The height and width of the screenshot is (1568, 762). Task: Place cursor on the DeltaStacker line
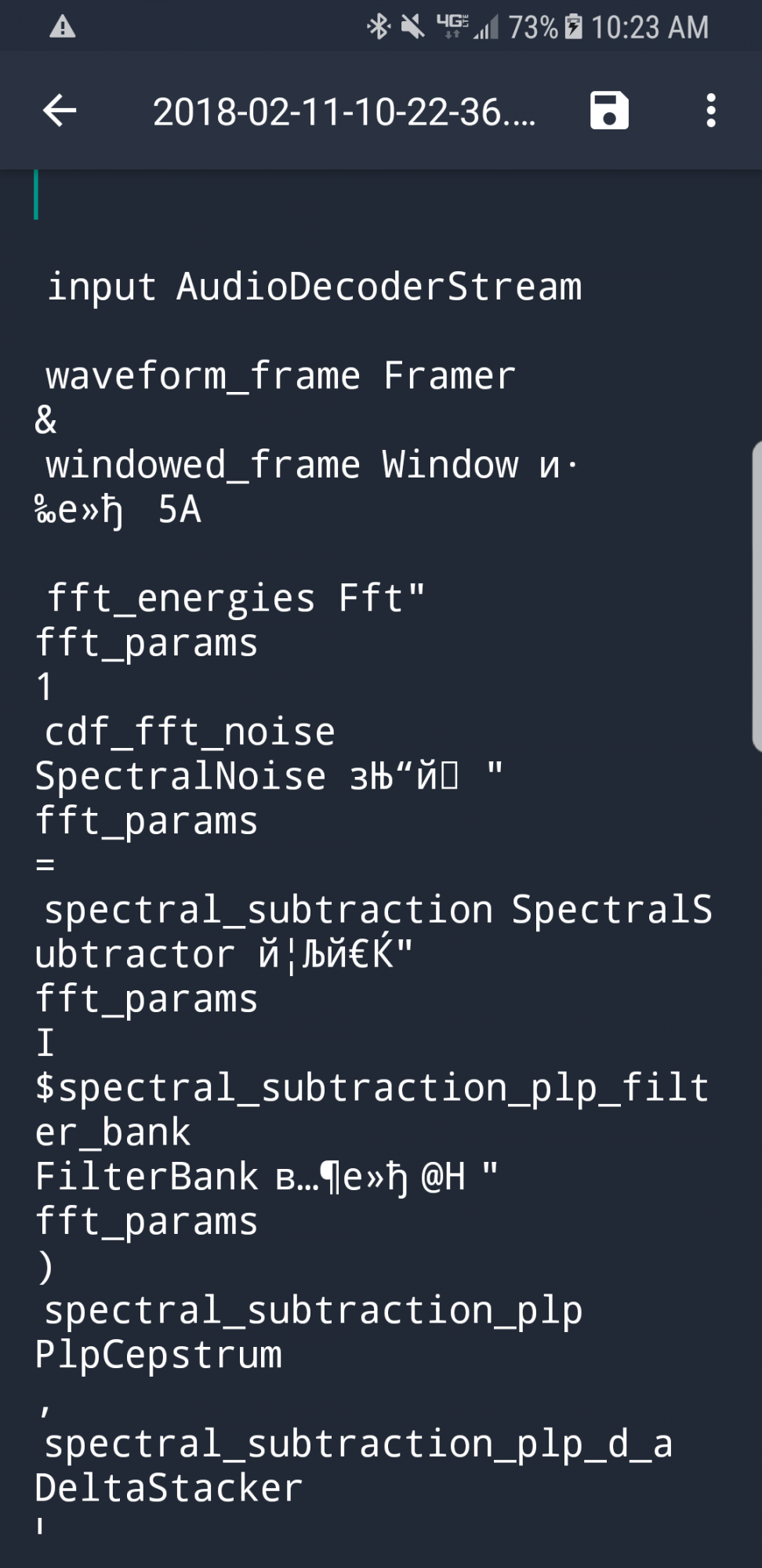169,1488
